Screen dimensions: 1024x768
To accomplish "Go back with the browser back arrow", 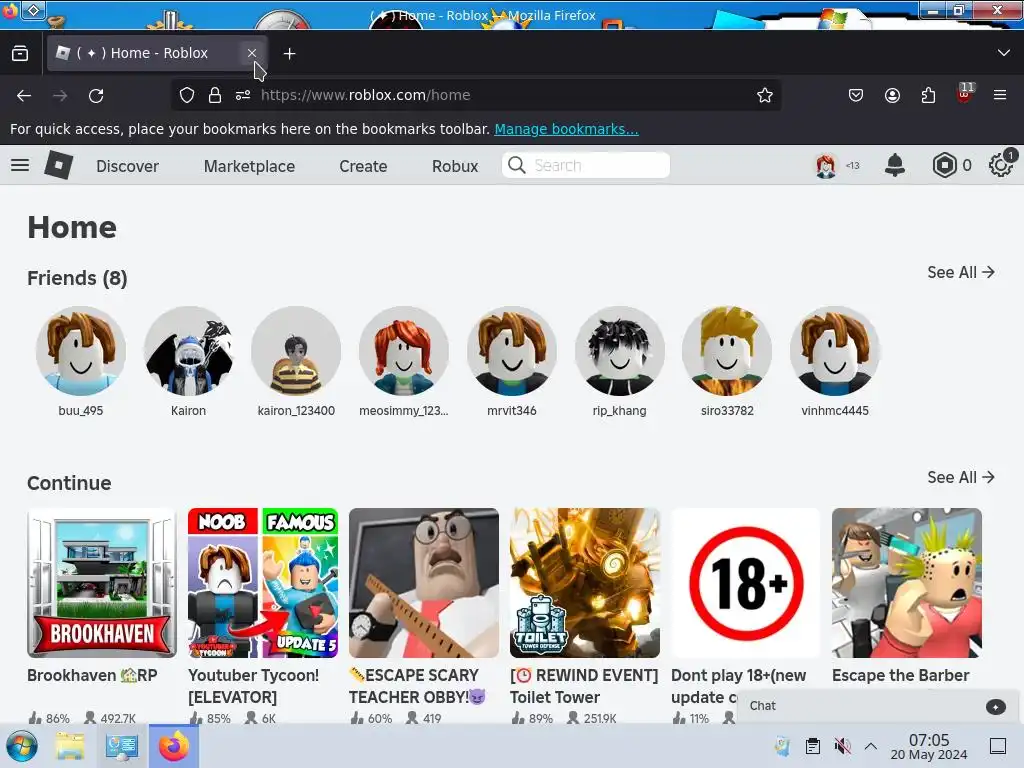I will [24, 95].
